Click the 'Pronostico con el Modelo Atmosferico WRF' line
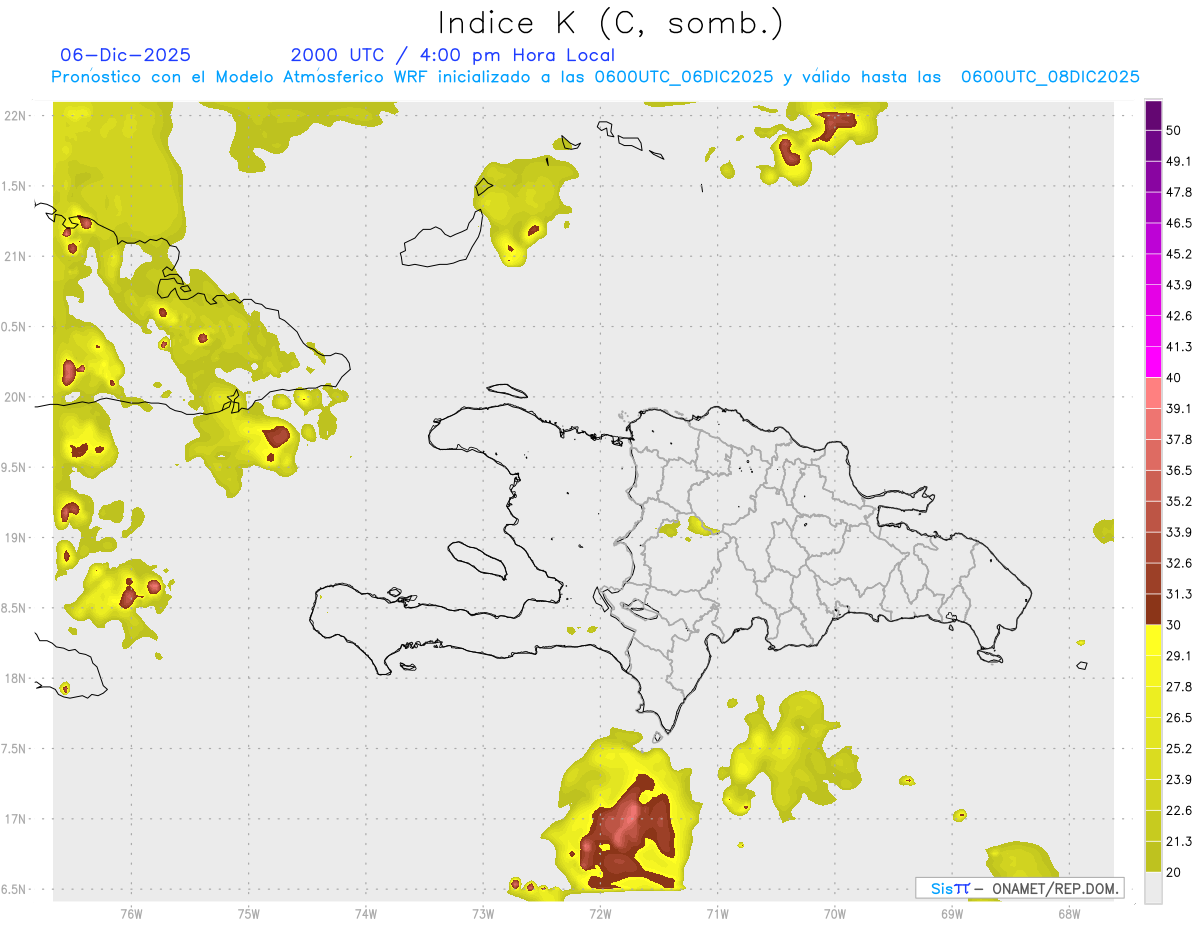The height and width of the screenshot is (927, 1200). 595,77
